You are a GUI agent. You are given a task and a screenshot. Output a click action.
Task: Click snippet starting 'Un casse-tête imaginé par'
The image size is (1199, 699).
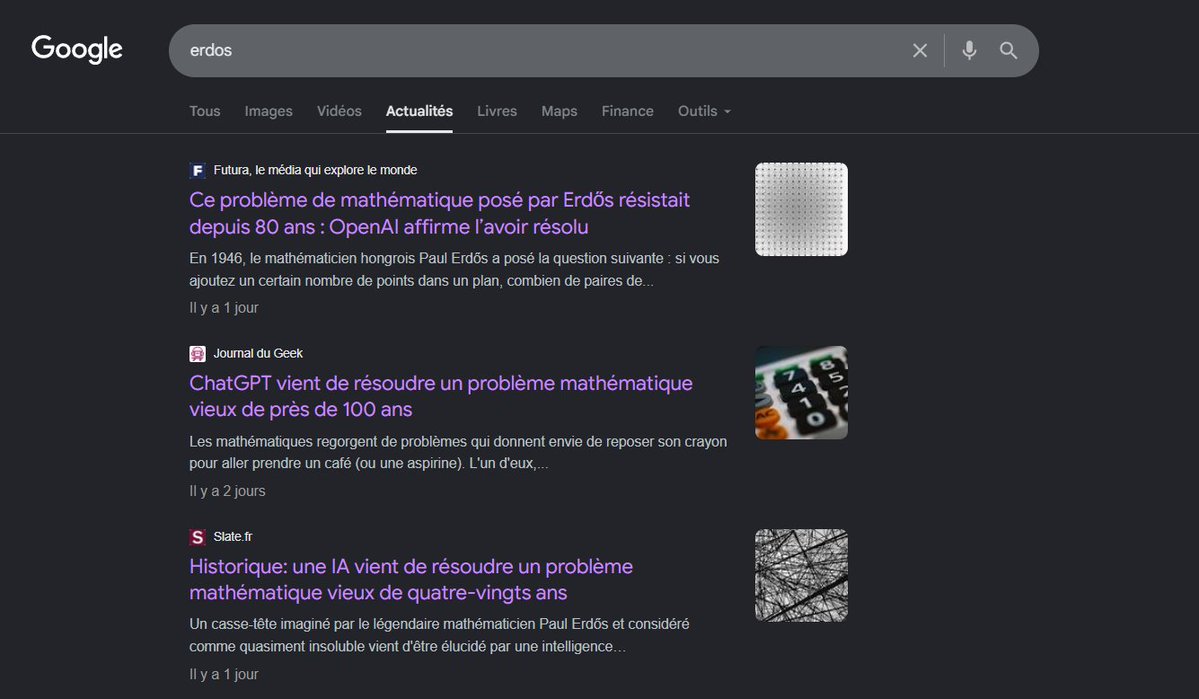(440, 635)
